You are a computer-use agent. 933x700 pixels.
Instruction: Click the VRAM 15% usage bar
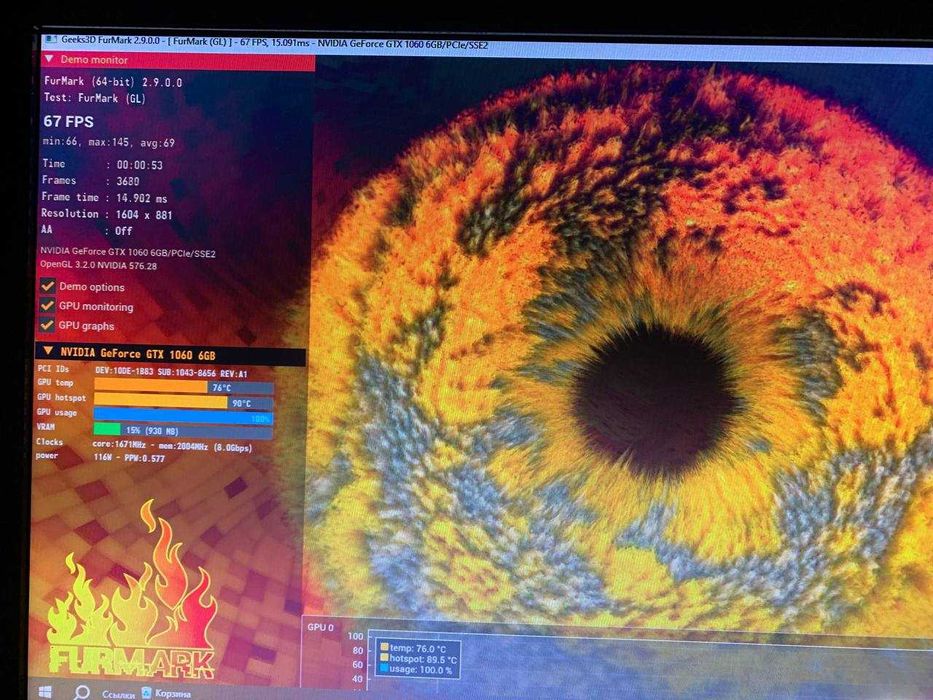(x=183, y=430)
